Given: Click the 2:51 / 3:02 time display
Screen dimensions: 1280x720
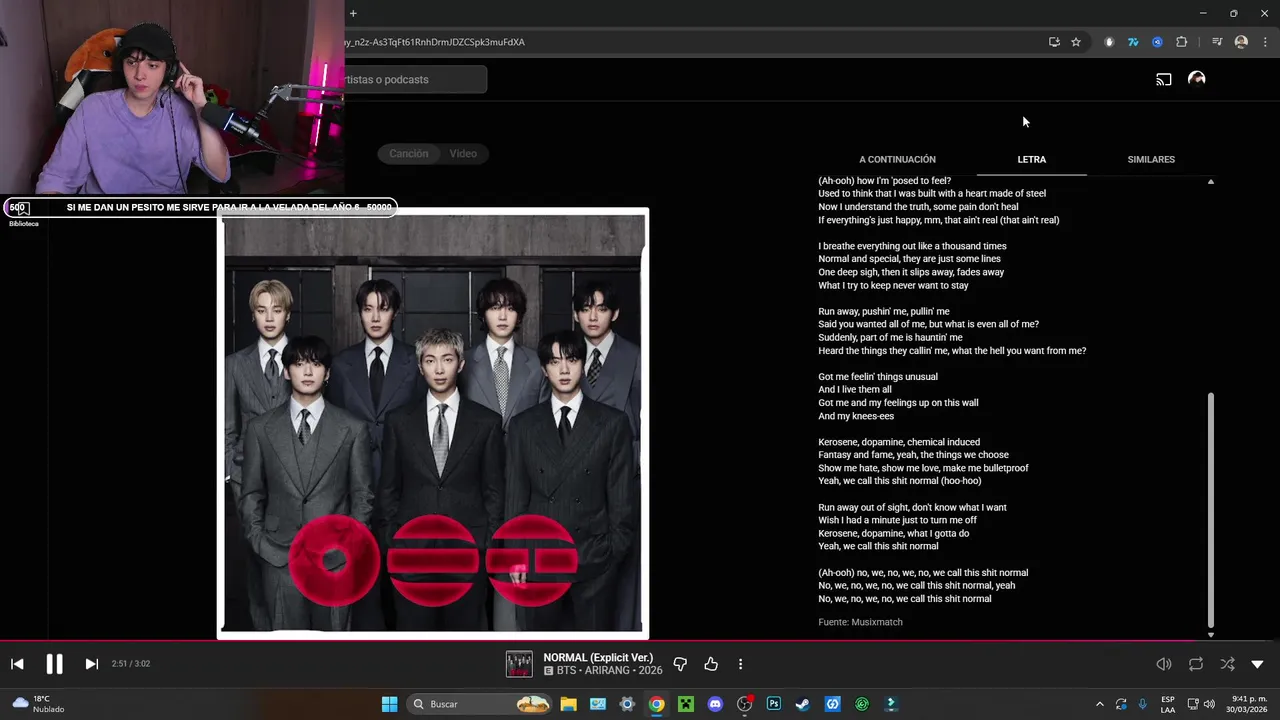Looking at the screenshot, I should pos(131,664).
